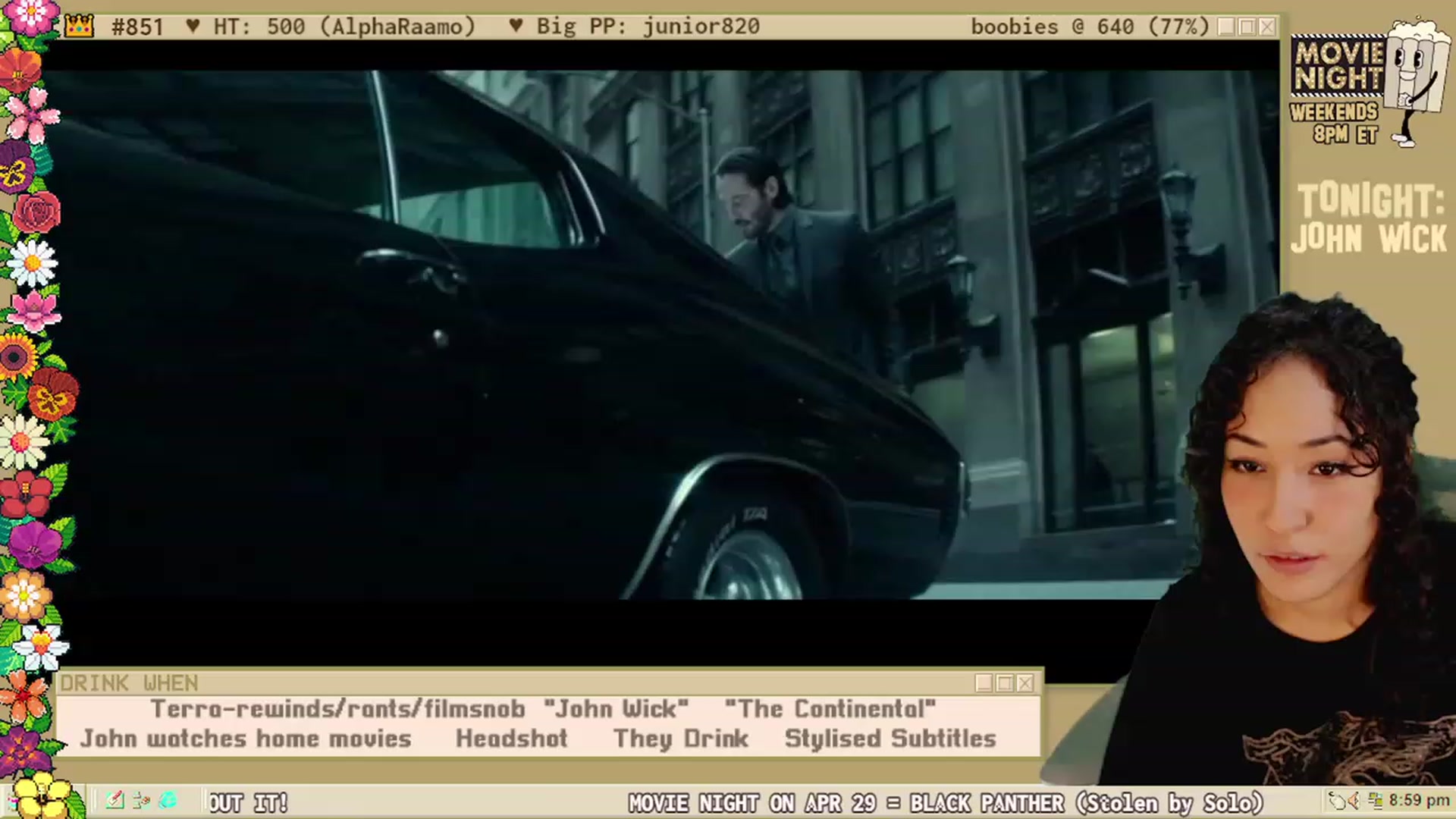Click the "#851" counter in the top bar
The width and height of the screenshot is (1456, 819).
coord(137,27)
